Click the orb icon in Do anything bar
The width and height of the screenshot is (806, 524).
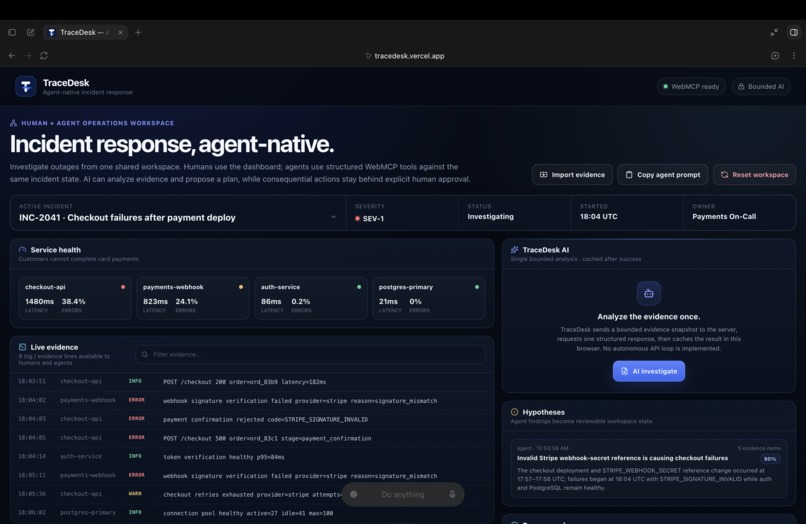354,494
